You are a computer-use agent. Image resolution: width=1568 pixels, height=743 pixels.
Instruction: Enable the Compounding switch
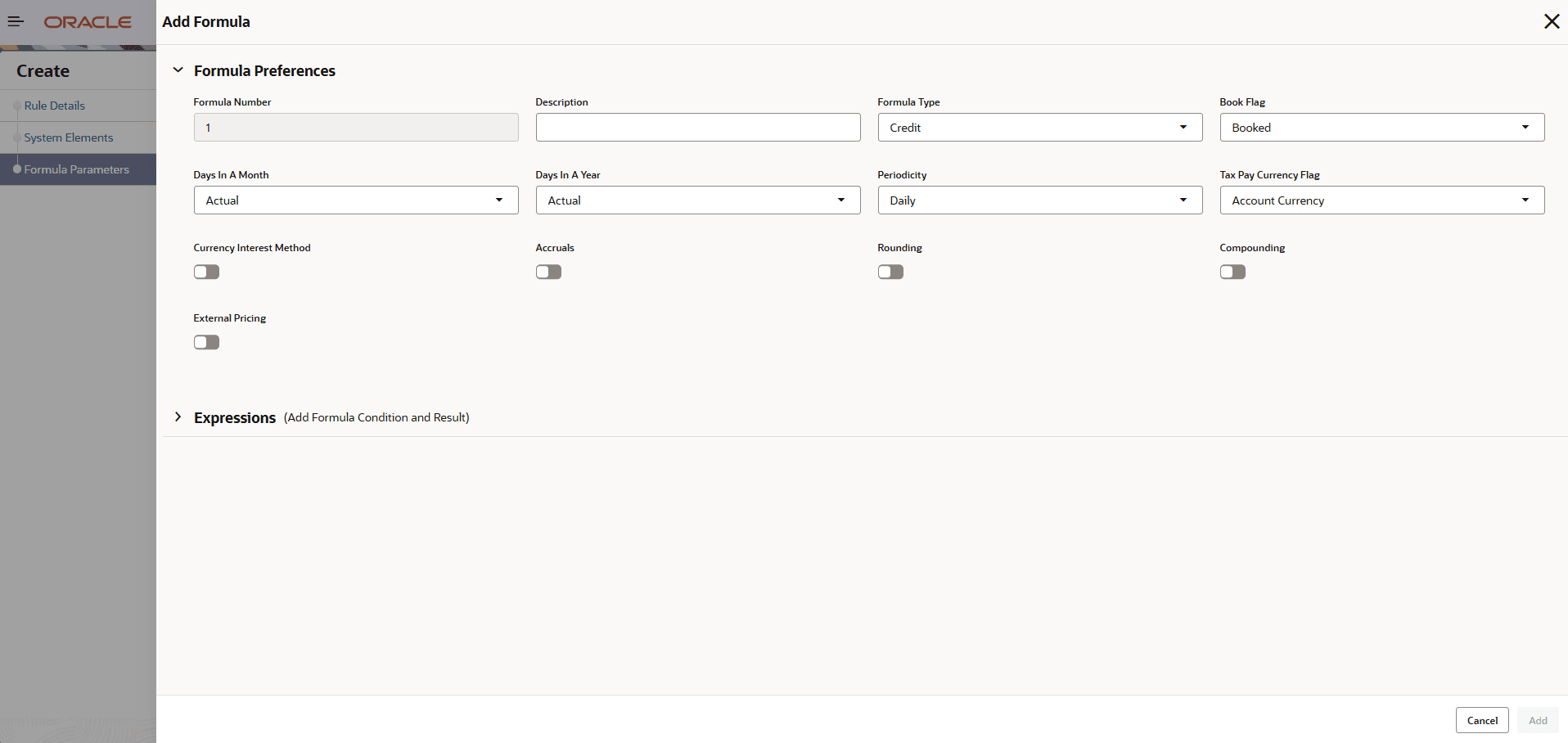click(1232, 272)
